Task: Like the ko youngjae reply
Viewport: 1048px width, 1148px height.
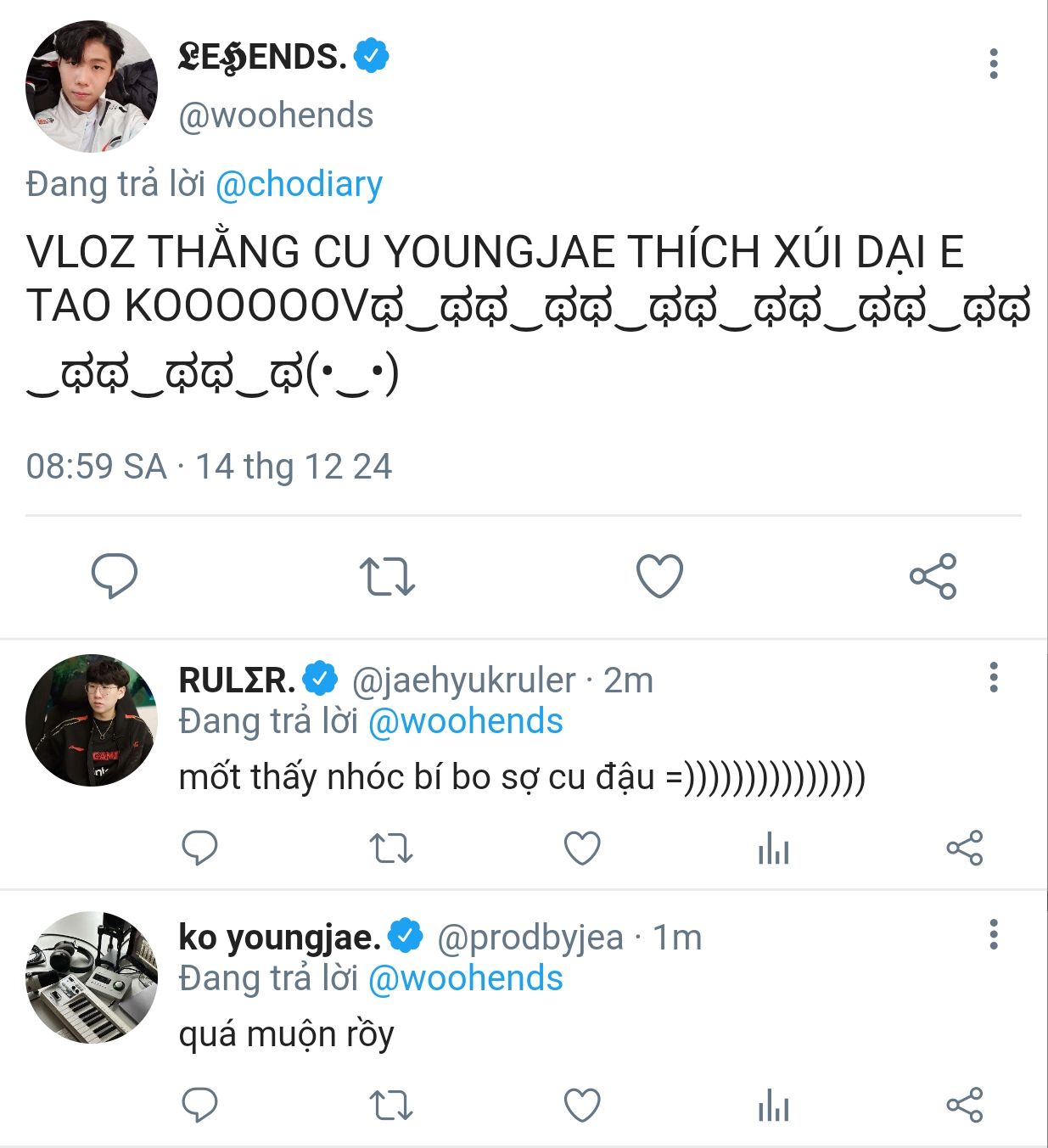Action: coord(582,1105)
